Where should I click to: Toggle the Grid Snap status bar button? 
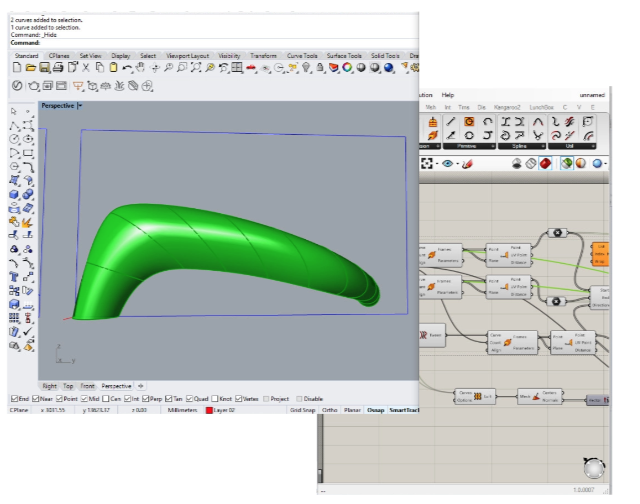tap(302, 410)
